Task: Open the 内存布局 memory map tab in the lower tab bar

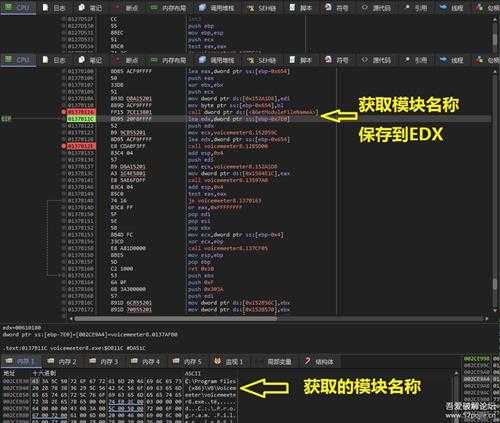Action: (169, 60)
